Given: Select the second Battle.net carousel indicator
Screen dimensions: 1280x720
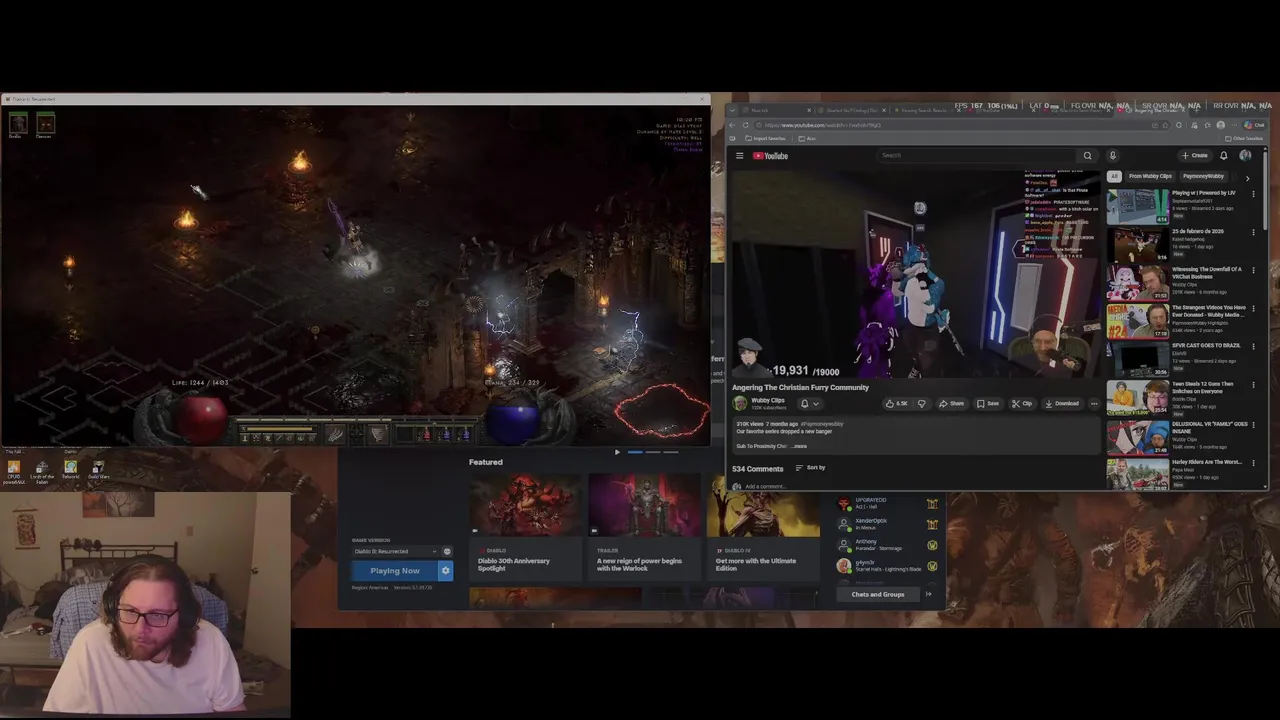Looking at the screenshot, I should [x=653, y=452].
